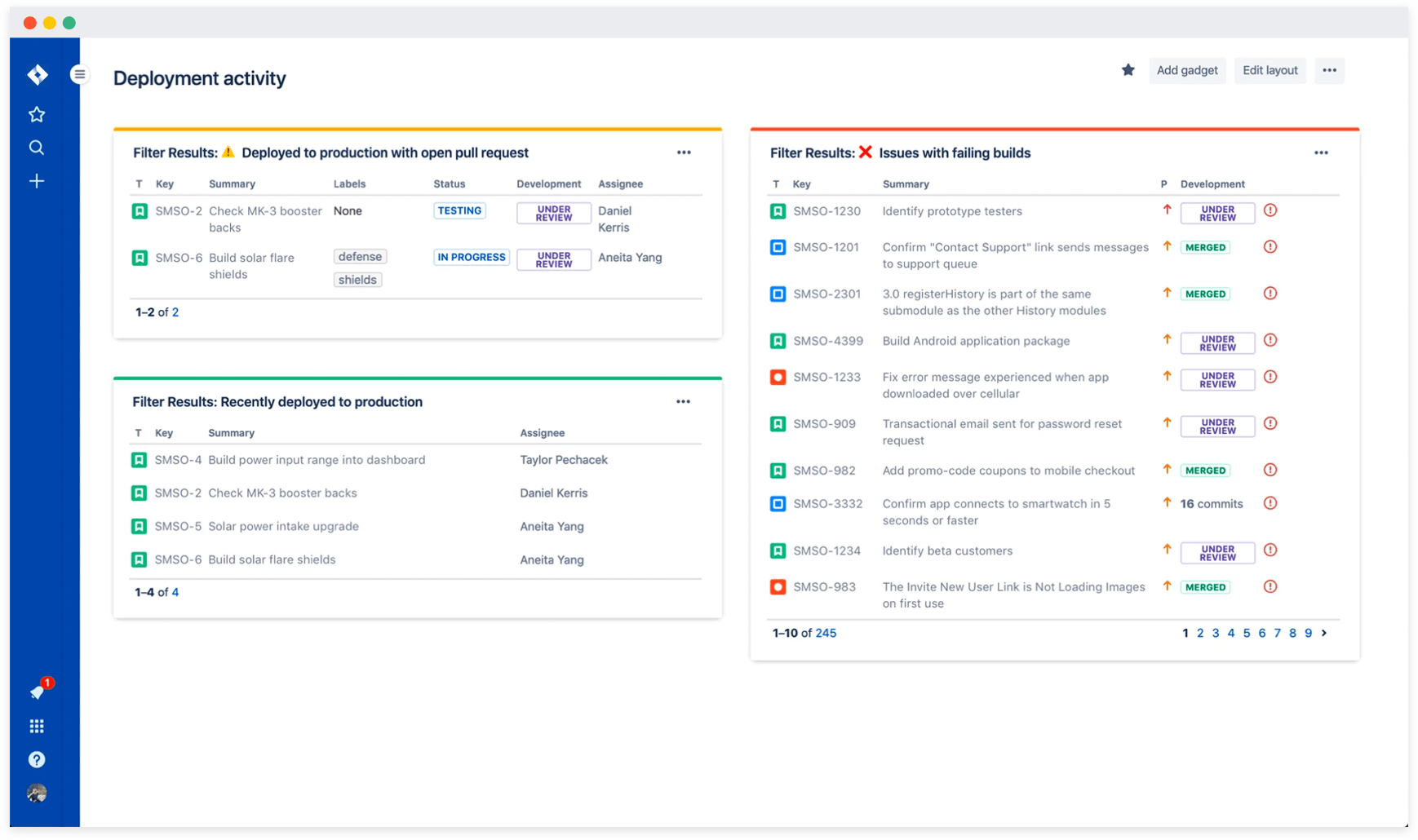Open starred items via the sidebar star icon
The image size is (1418, 840).
(x=37, y=114)
